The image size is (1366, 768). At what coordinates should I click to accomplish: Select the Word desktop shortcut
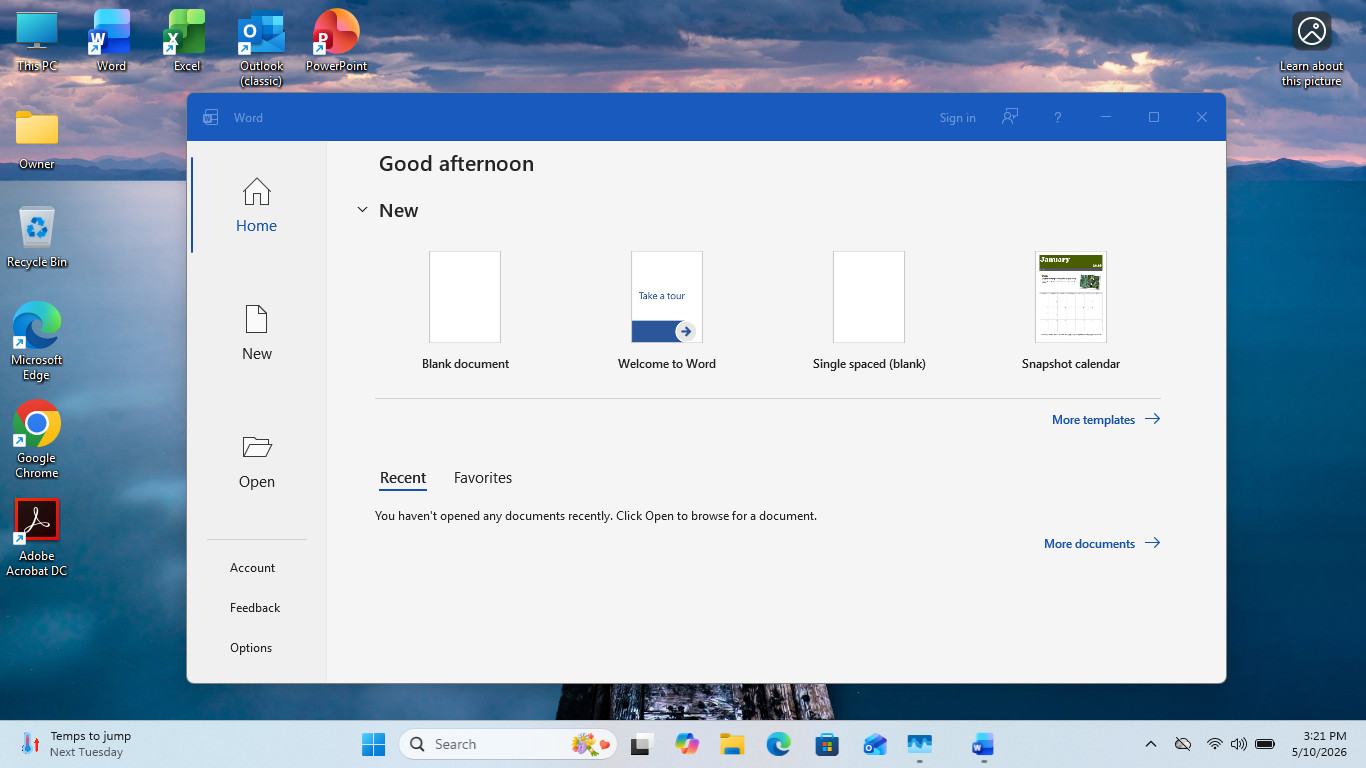point(111,42)
